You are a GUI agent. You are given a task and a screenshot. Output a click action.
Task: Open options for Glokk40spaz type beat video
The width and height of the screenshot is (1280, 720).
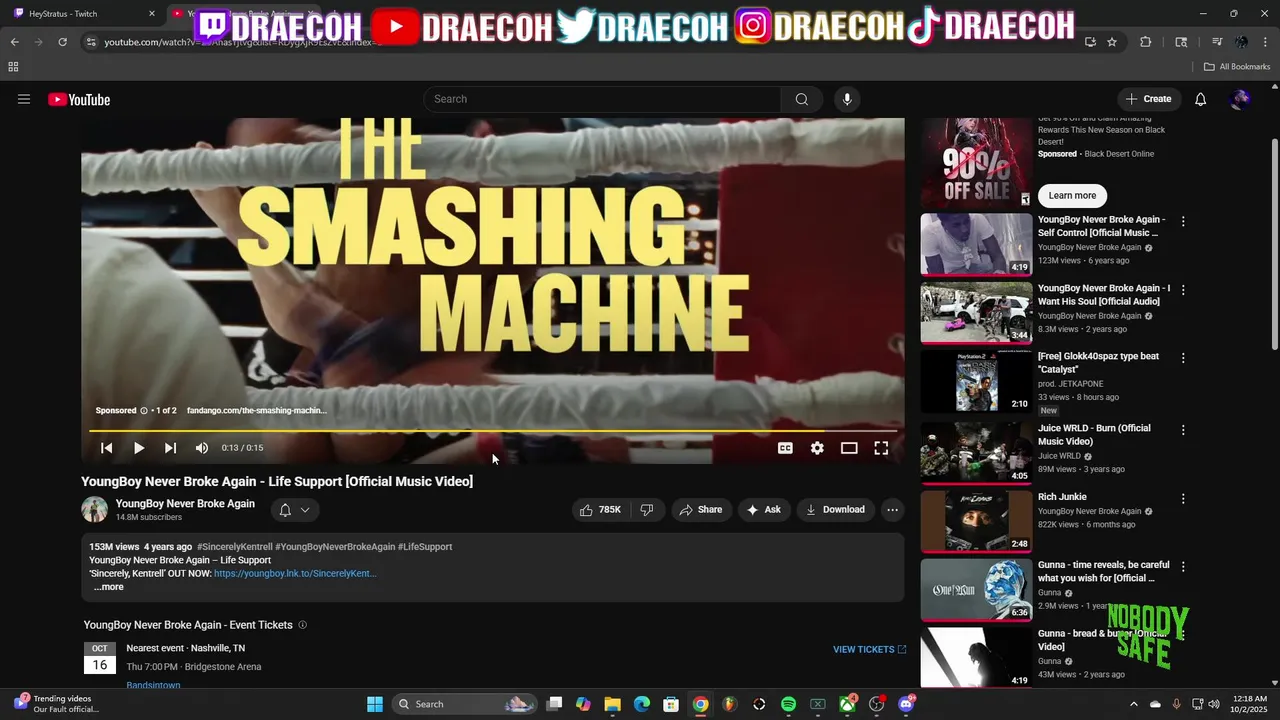coord(1183,358)
